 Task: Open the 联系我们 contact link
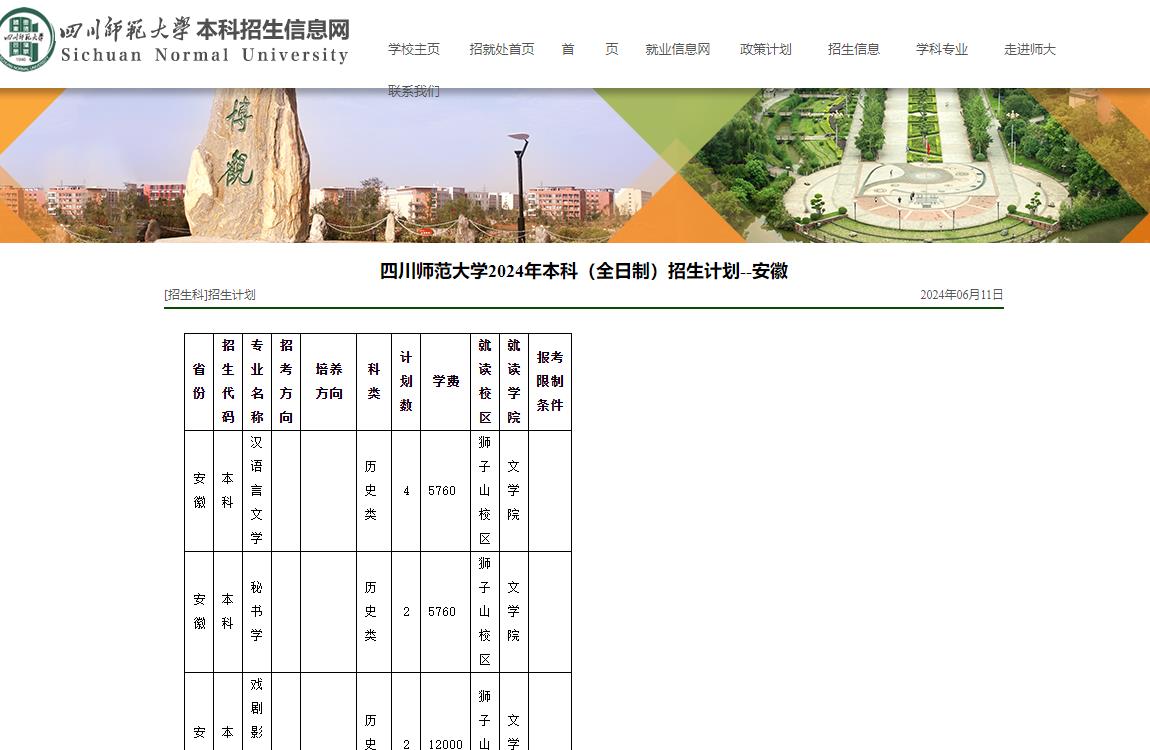click(x=414, y=91)
